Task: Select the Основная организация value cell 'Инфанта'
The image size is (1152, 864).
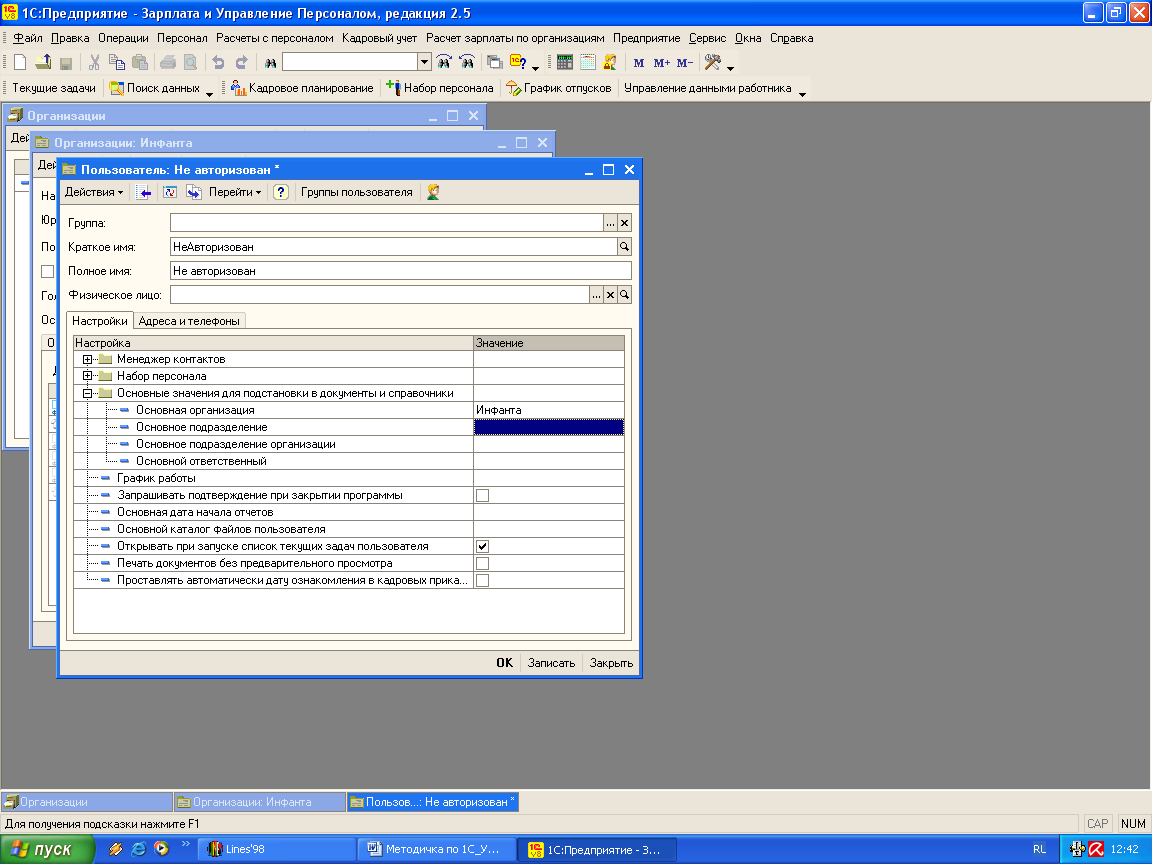Action: pyautogui.click(x=549, y=410)
